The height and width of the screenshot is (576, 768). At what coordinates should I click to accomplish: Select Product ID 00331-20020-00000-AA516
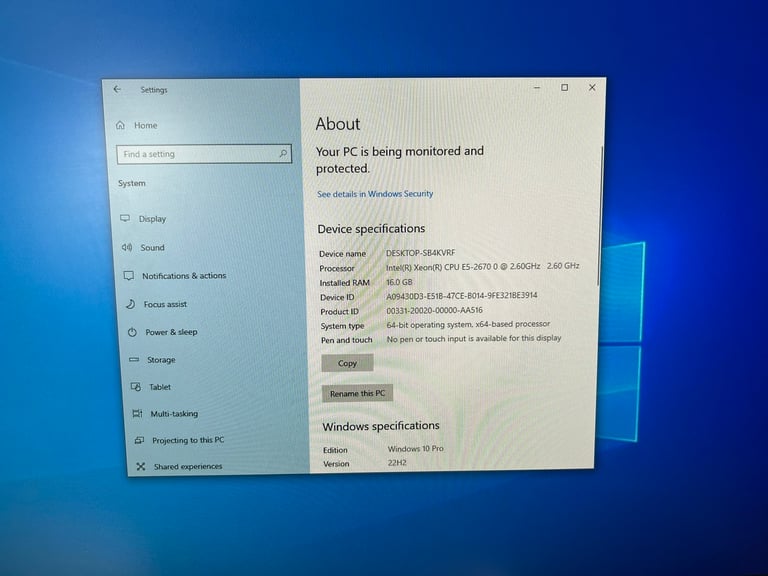coord(434,311)
